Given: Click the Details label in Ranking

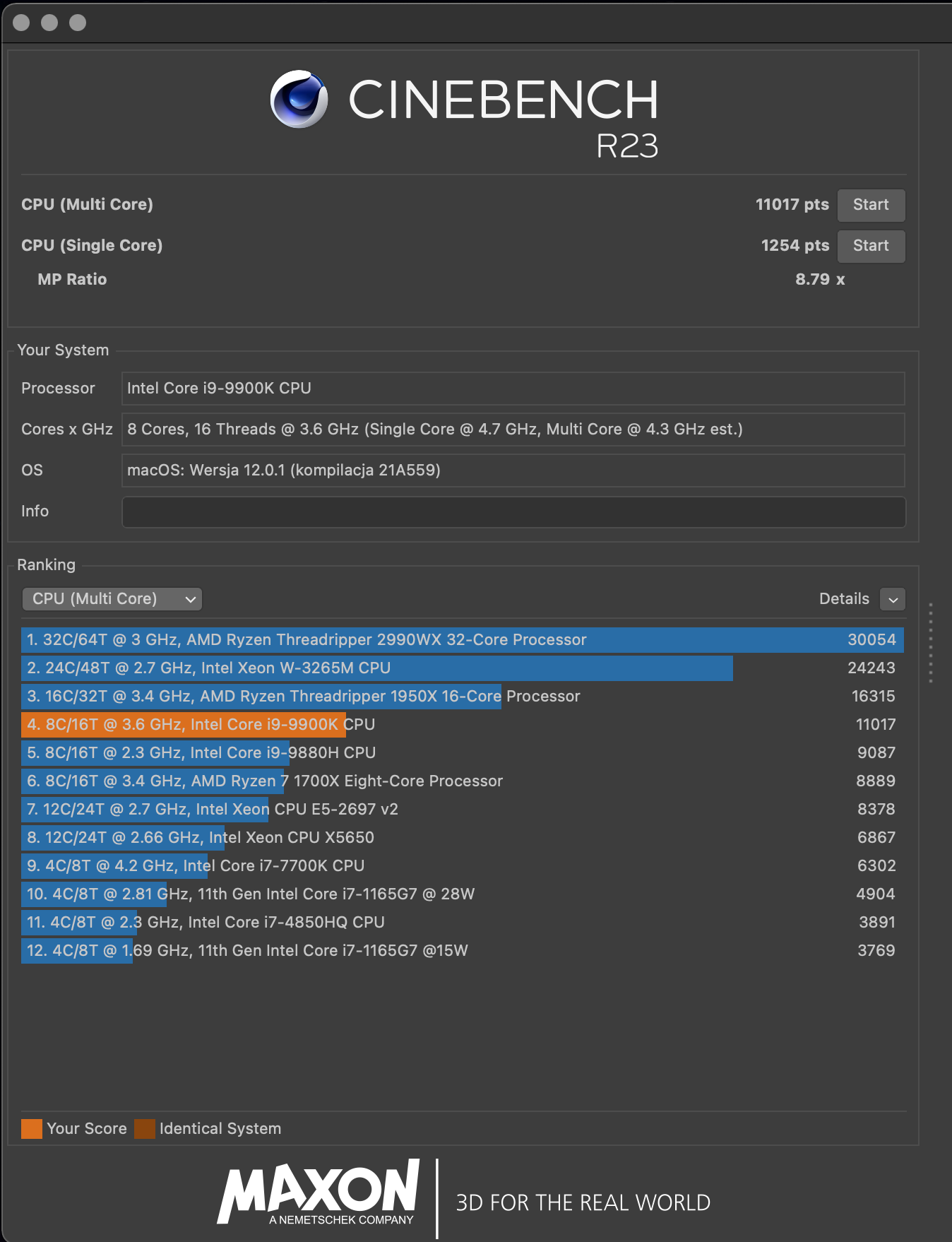Looking at the screenshot, I should click(844, 599).
